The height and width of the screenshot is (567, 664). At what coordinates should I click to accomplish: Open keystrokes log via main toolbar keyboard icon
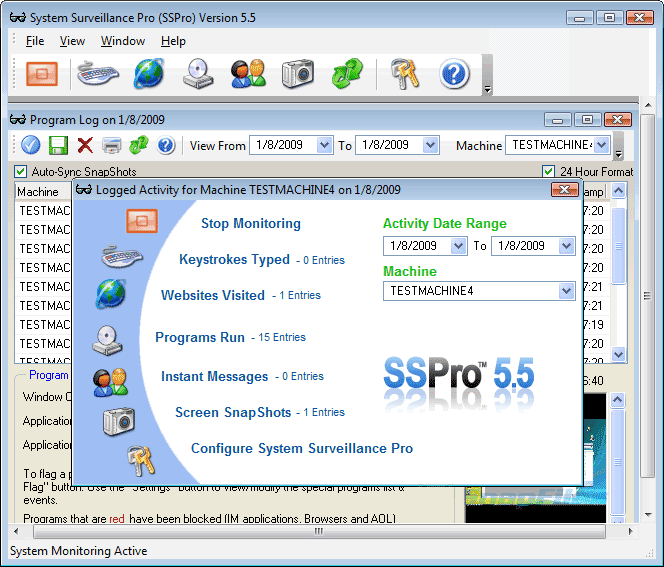98,73
